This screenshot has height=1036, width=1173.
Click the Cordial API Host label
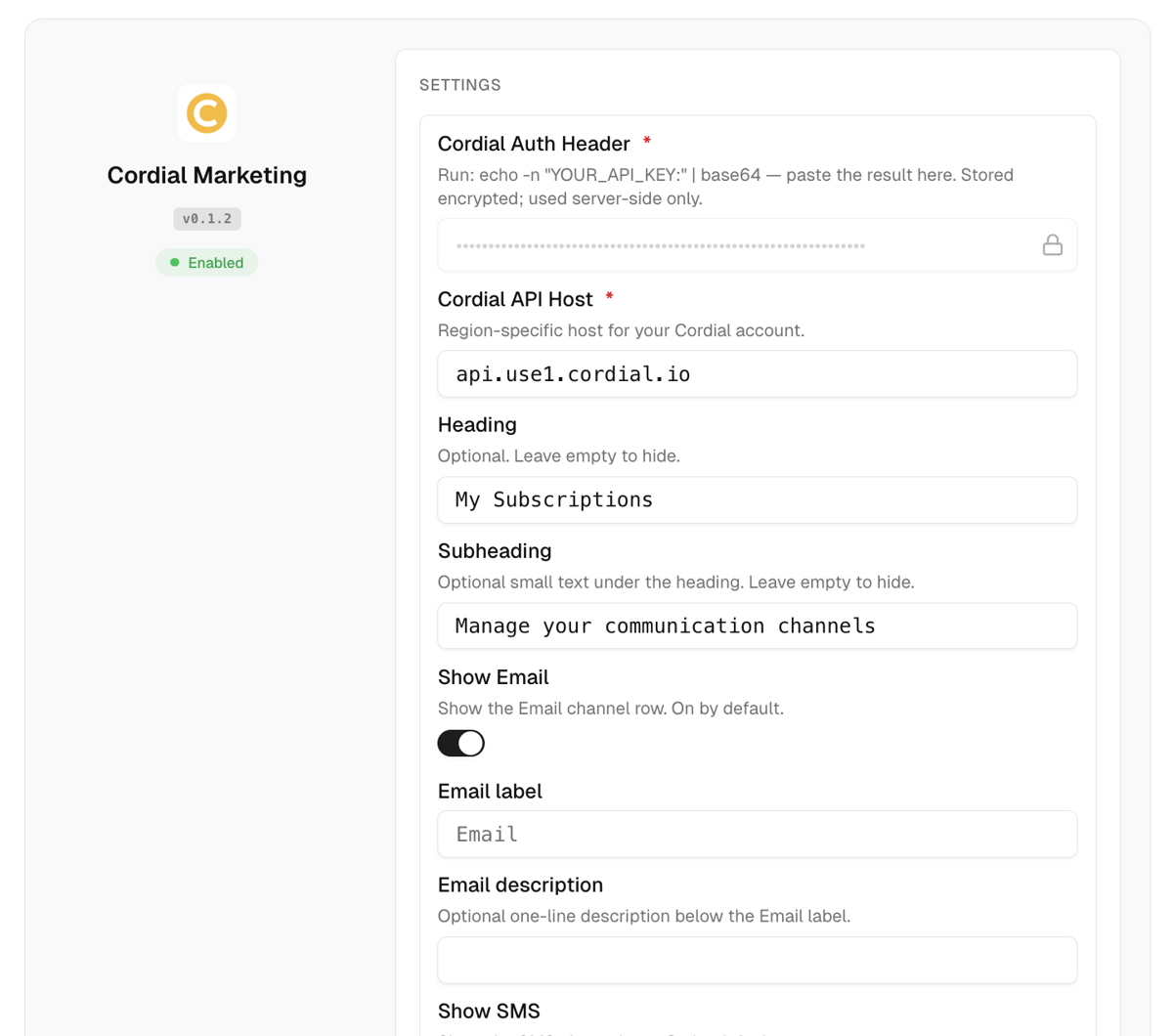(515, 299)
